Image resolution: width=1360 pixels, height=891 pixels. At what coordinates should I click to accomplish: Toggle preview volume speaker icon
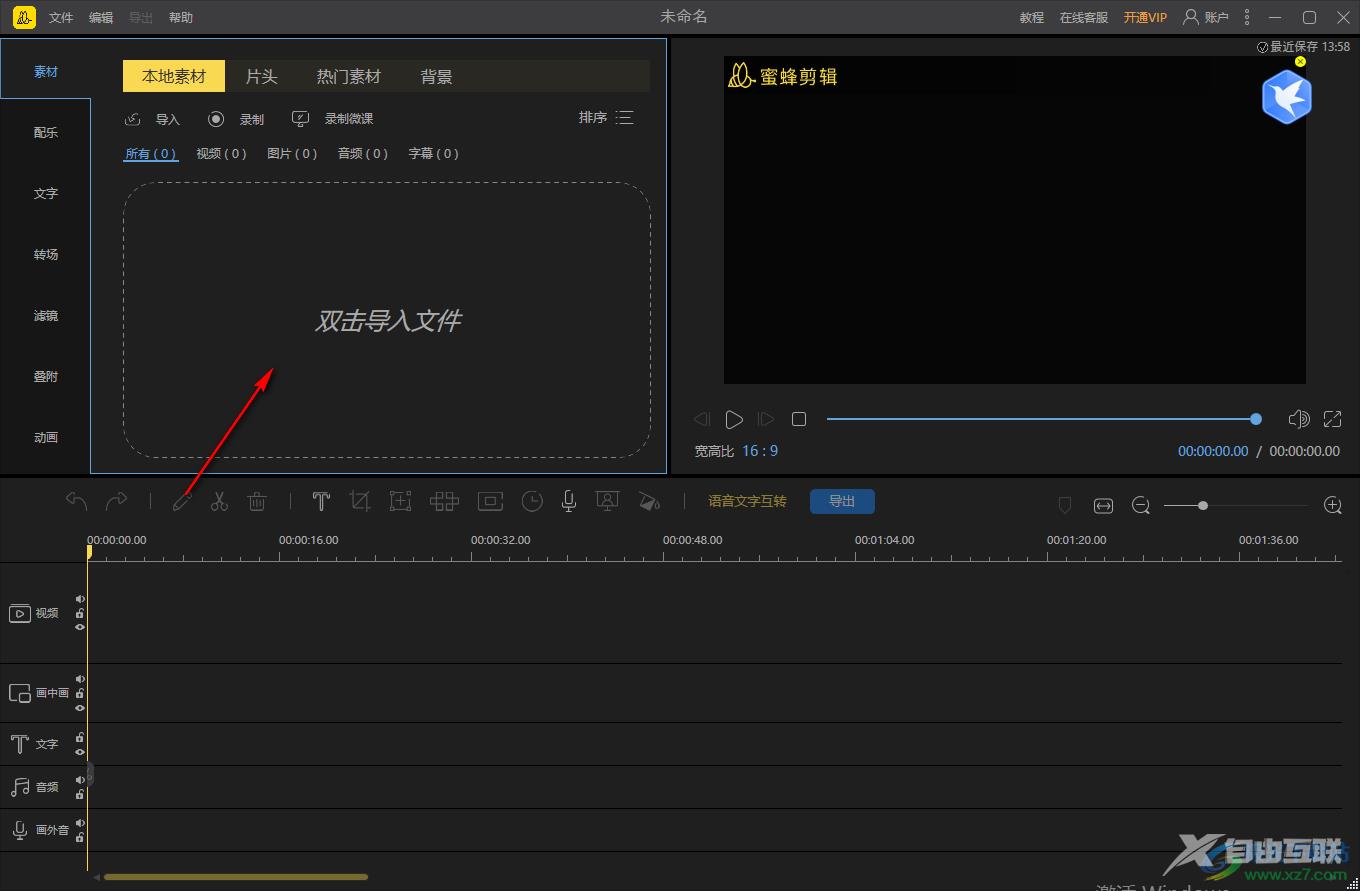coord(1299,419)
